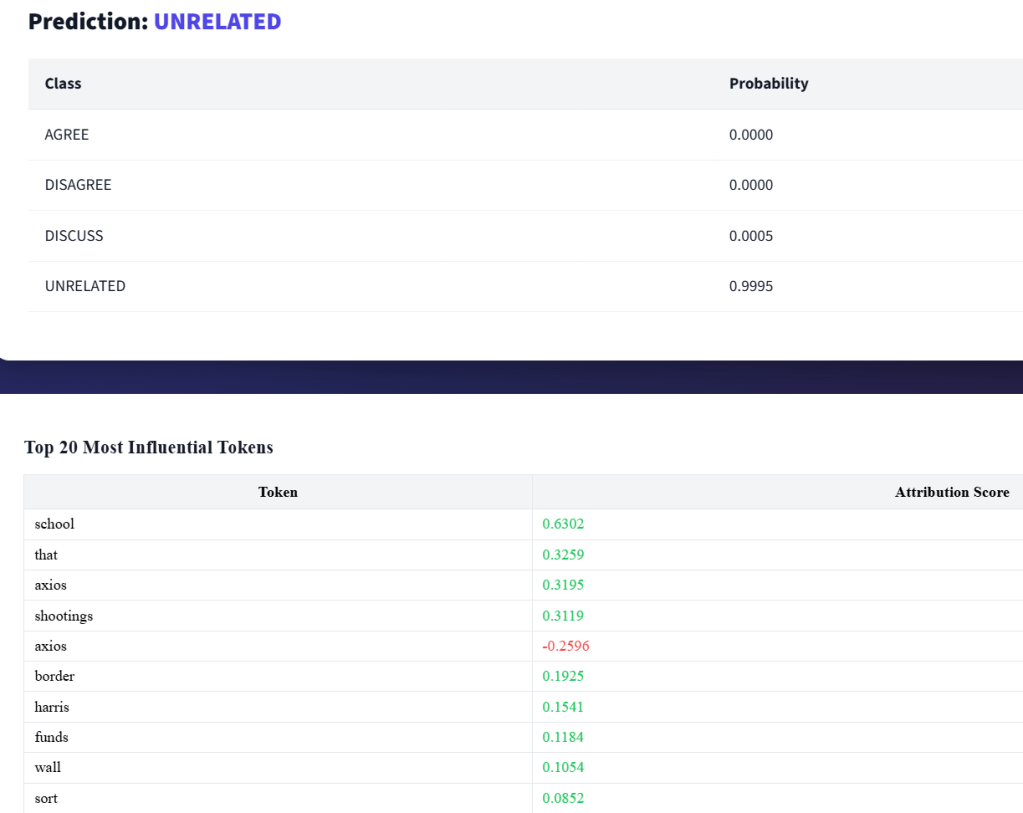Sort by the Attribution Score column header
The height and width of the screenshot is (813, 1023).
(x=951, y=492)
